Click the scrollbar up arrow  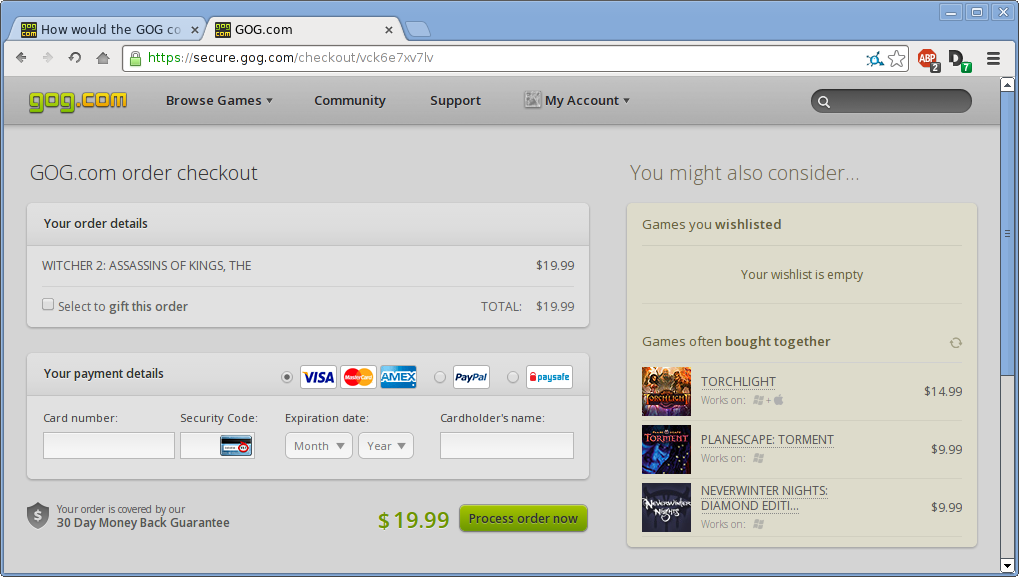point(1007,84)
